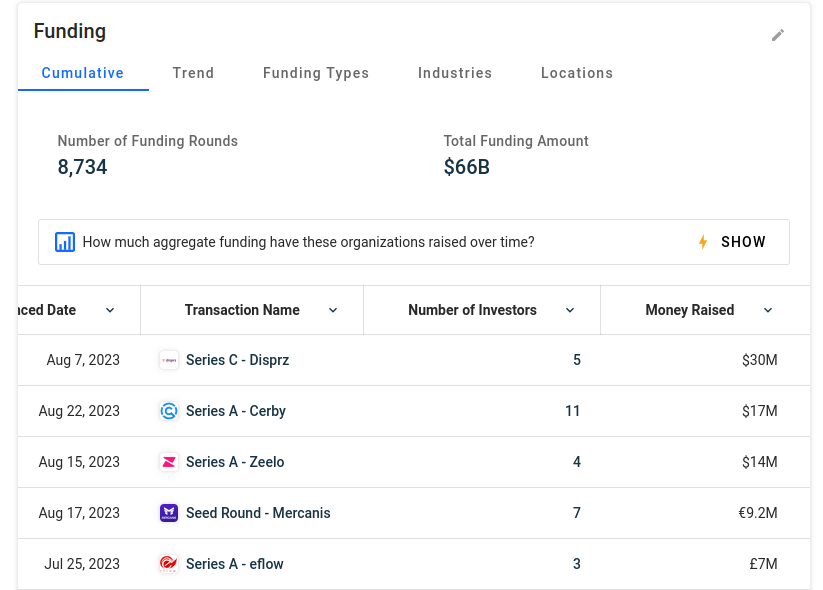Click SHOW to reveal funding chart

(x=743, y=242)
